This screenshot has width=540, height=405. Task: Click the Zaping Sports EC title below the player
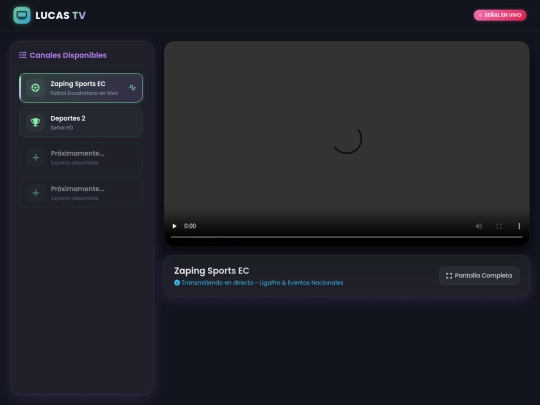click(211, 271)
